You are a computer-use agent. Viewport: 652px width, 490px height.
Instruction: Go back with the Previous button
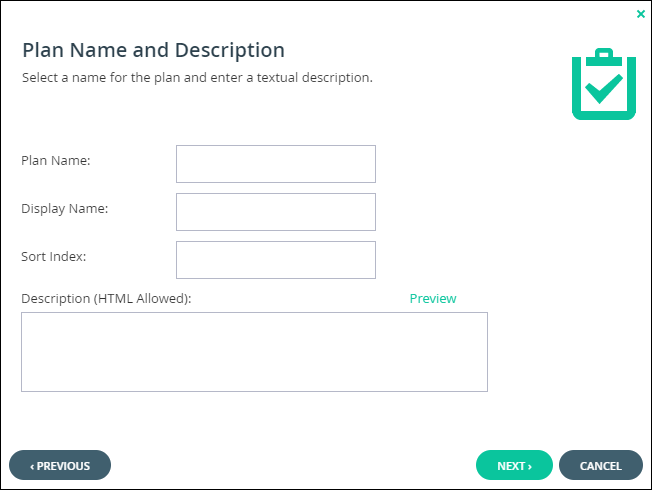point(60,465)
